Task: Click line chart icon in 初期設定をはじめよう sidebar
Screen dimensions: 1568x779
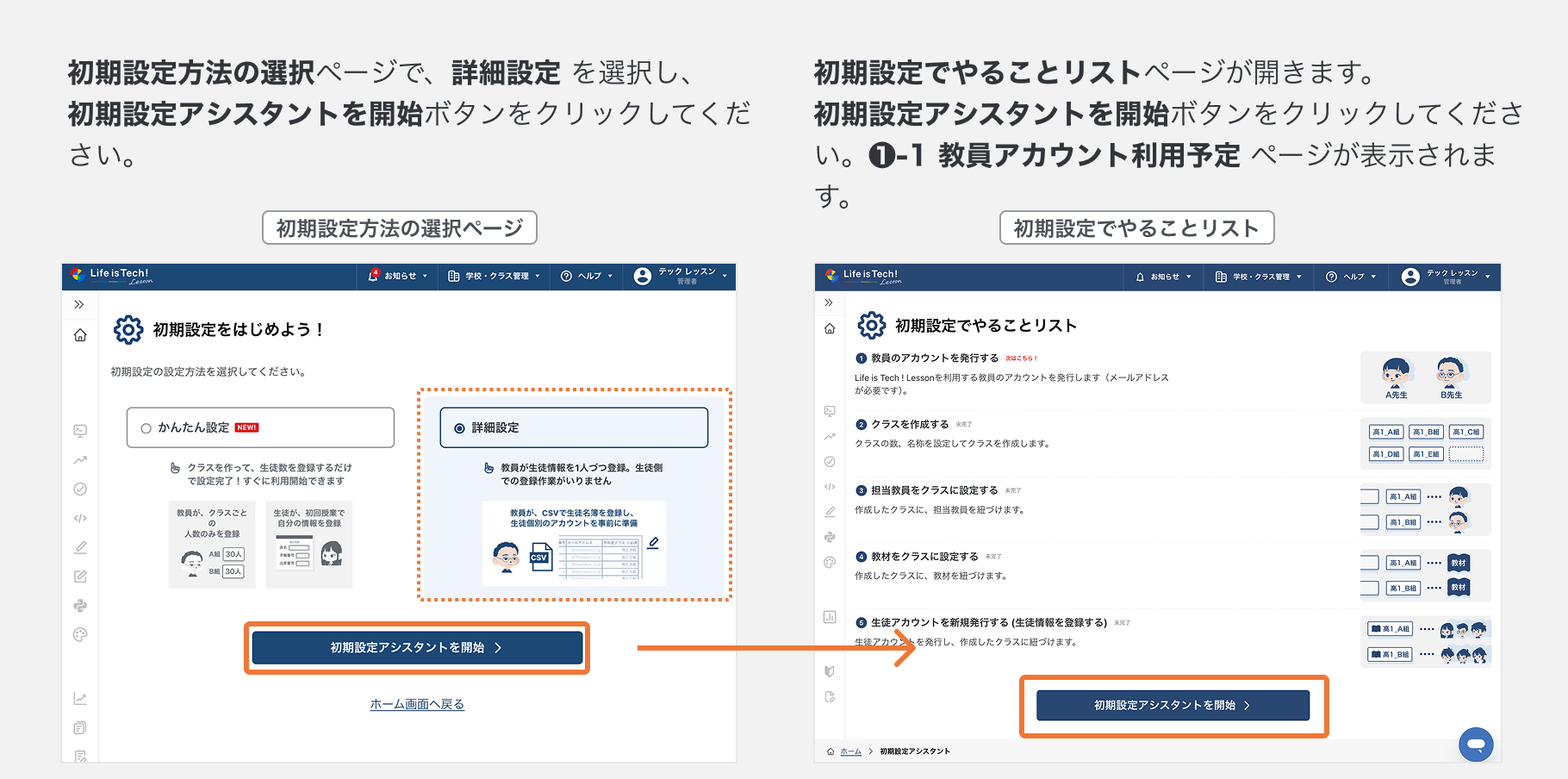Action: (x=80, y=699)
